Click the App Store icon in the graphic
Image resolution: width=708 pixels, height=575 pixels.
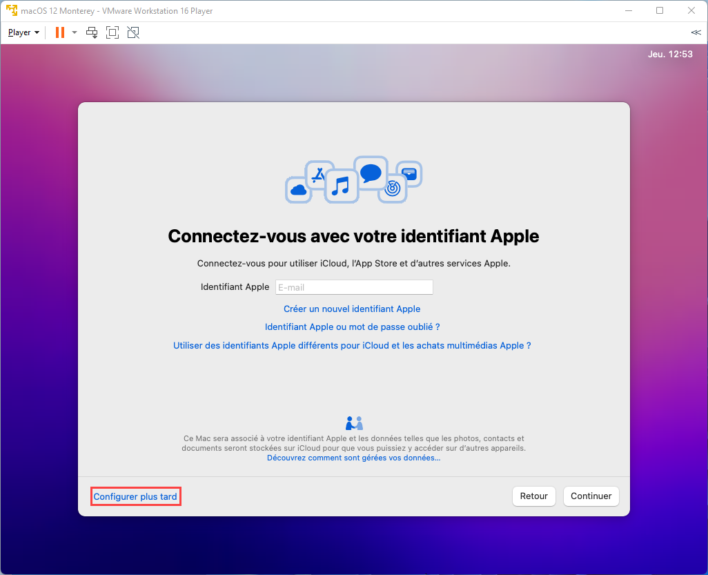(319, 174)
